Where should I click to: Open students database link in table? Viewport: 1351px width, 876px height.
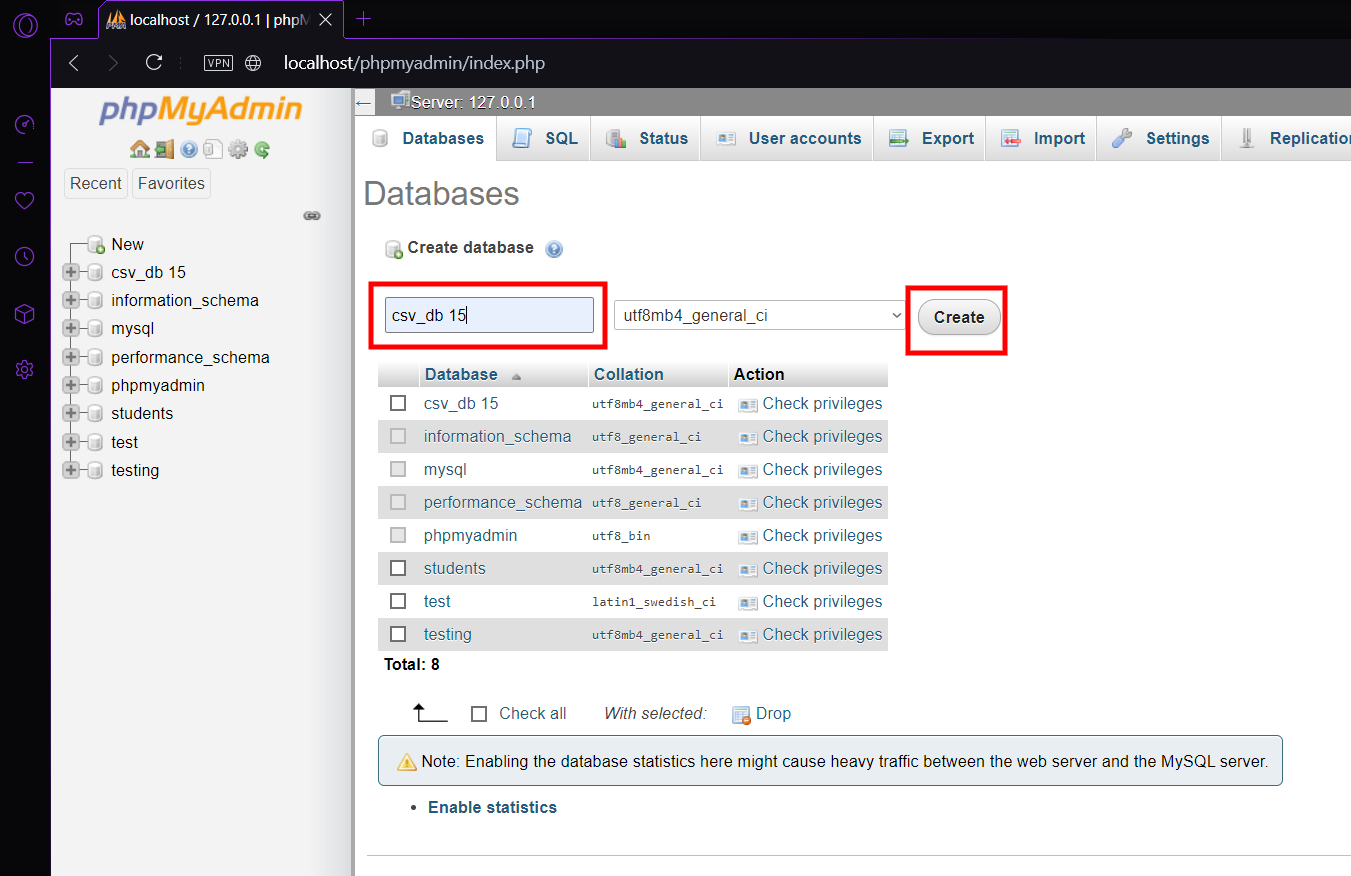click(x=454, y=568)
